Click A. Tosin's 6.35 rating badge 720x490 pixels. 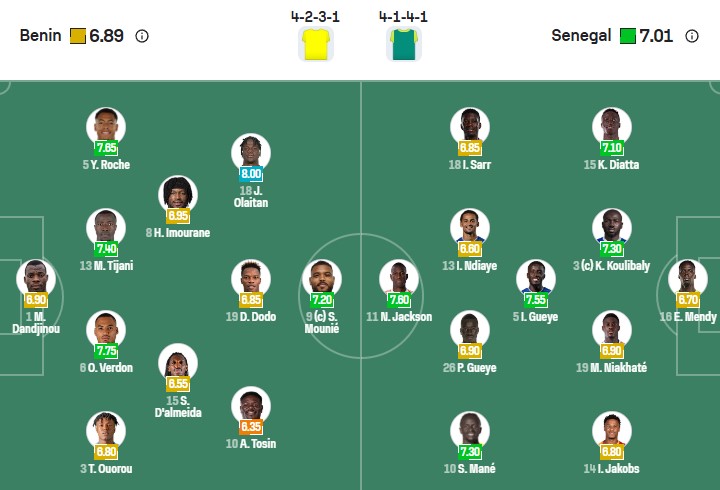(251, 426)
